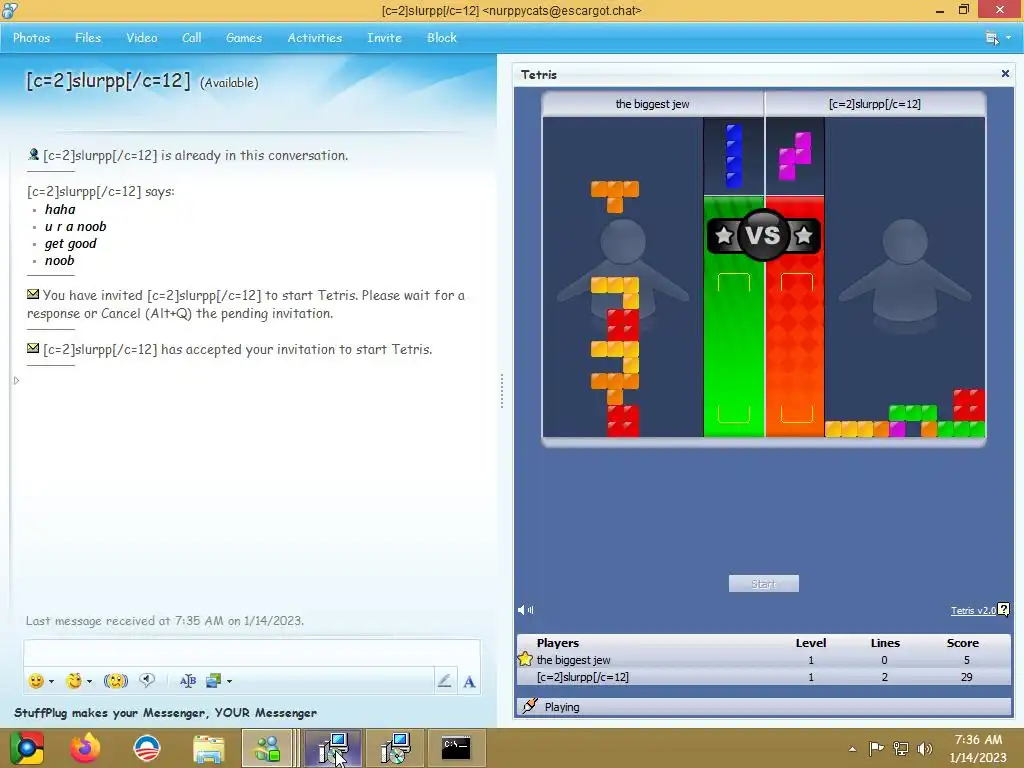This screenshot has height=768, width=1024.
Task: Open the highlighted taskbar window with two-monitors icon
Action: point(333,748)
